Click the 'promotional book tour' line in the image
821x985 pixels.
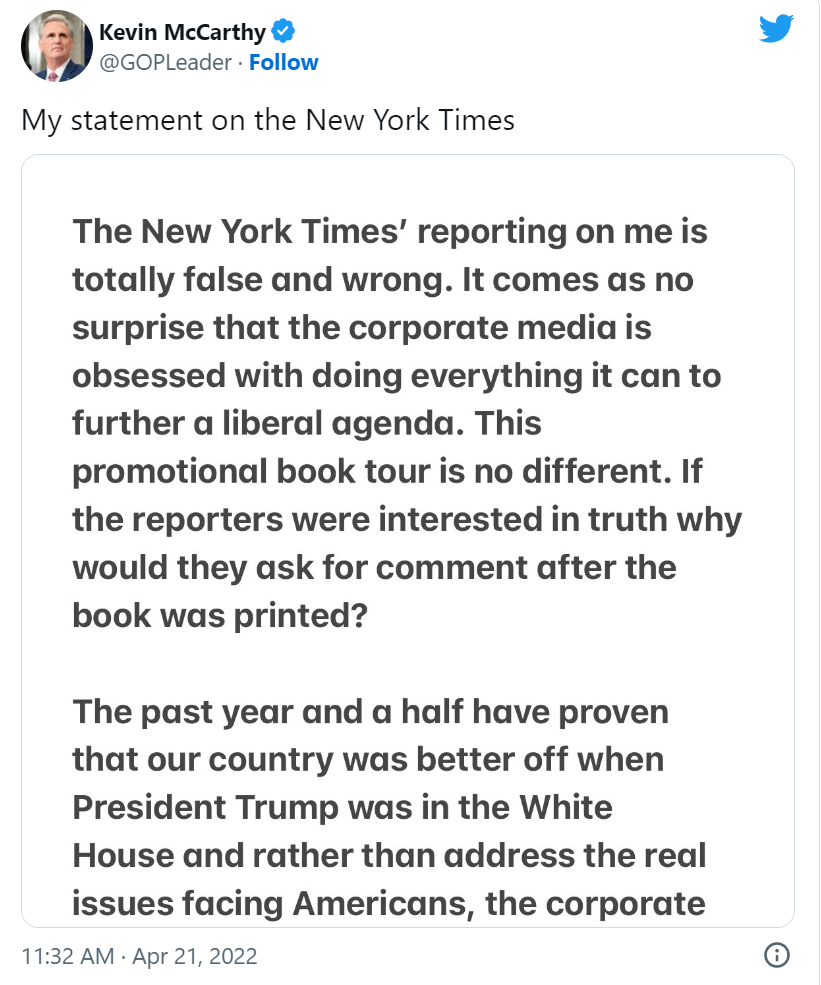(x=388, y=471)
